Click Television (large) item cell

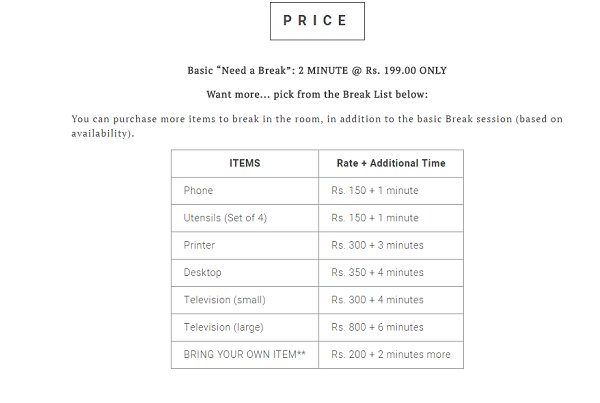click(x=245, y=328)
